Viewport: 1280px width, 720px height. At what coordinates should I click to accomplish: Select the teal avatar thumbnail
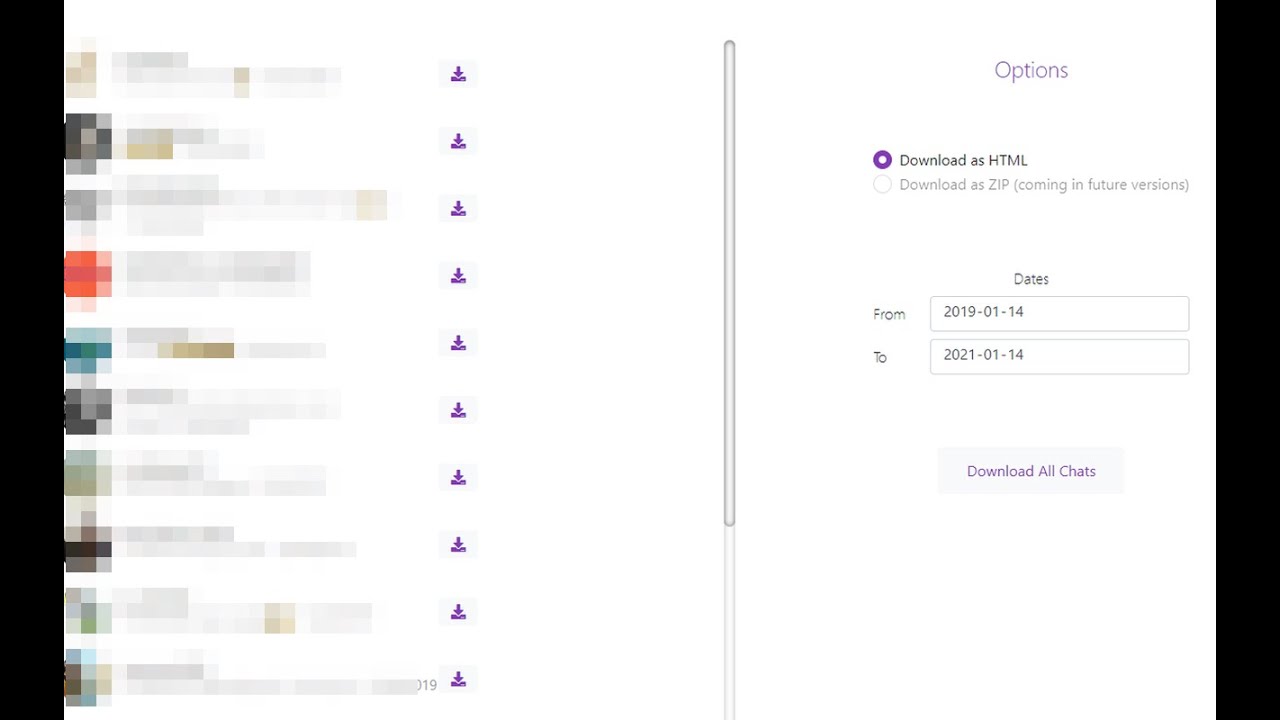(x=88, y=350)
